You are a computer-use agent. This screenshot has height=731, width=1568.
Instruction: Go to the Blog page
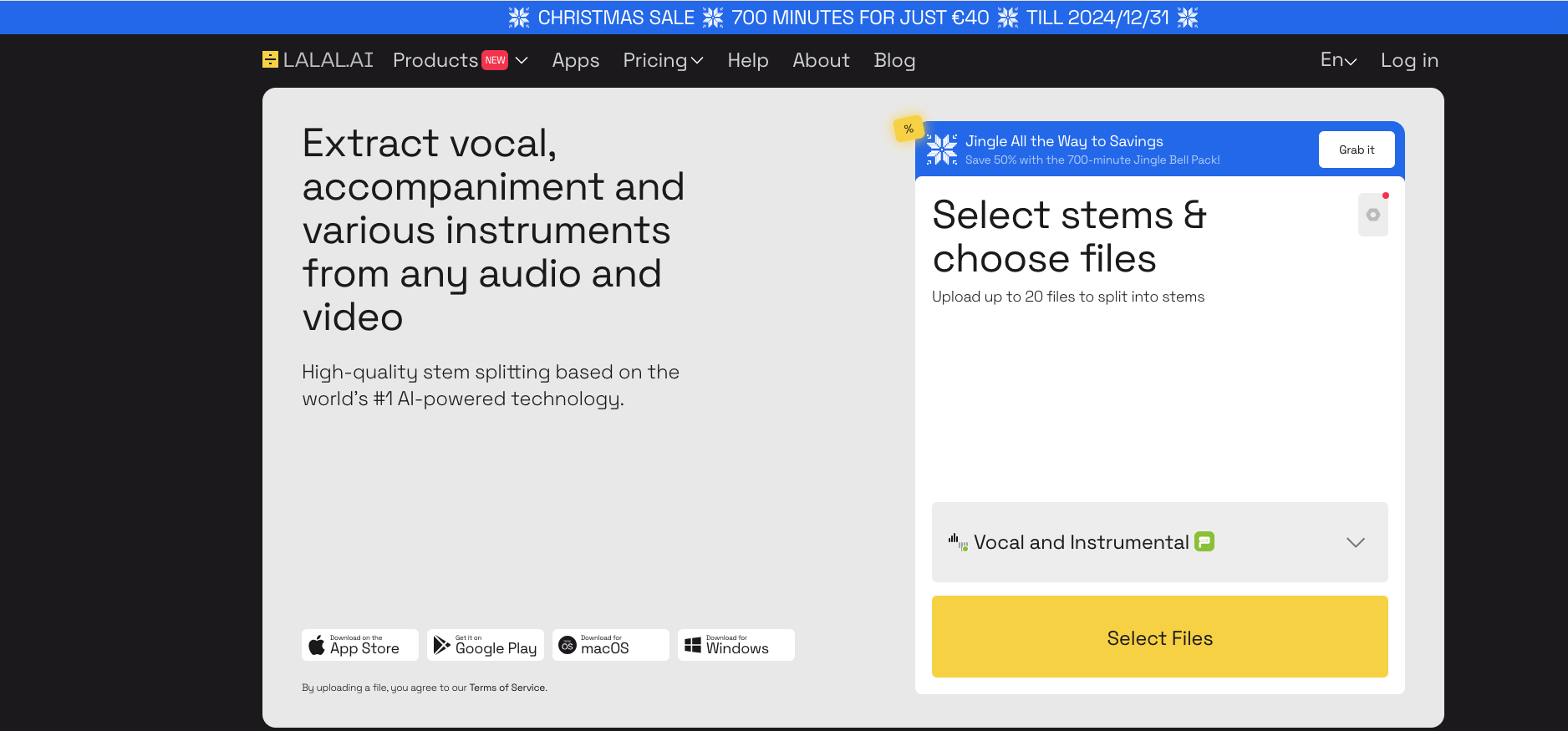point(894,60)
